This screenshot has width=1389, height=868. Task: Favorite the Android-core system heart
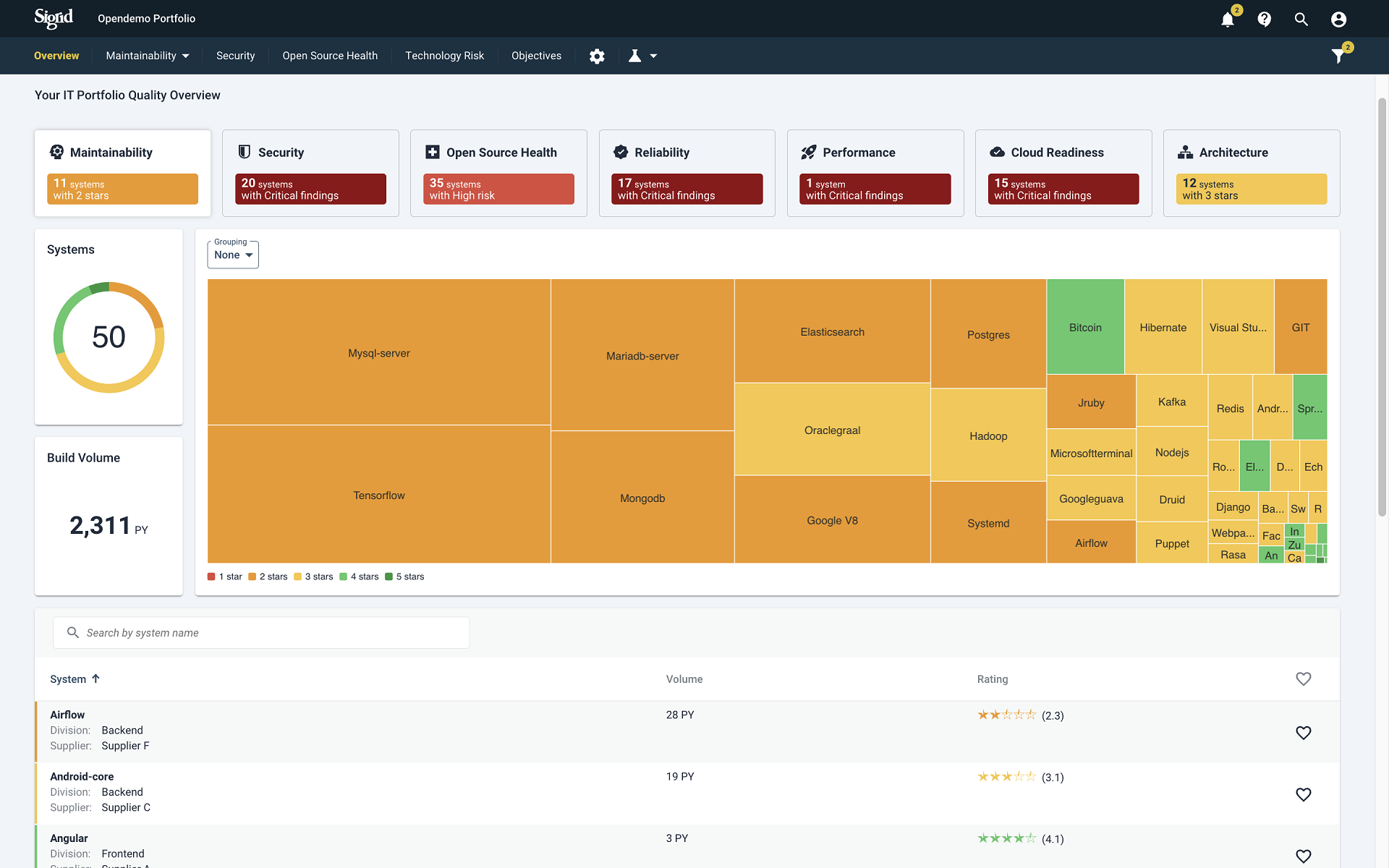(1303, 794)
